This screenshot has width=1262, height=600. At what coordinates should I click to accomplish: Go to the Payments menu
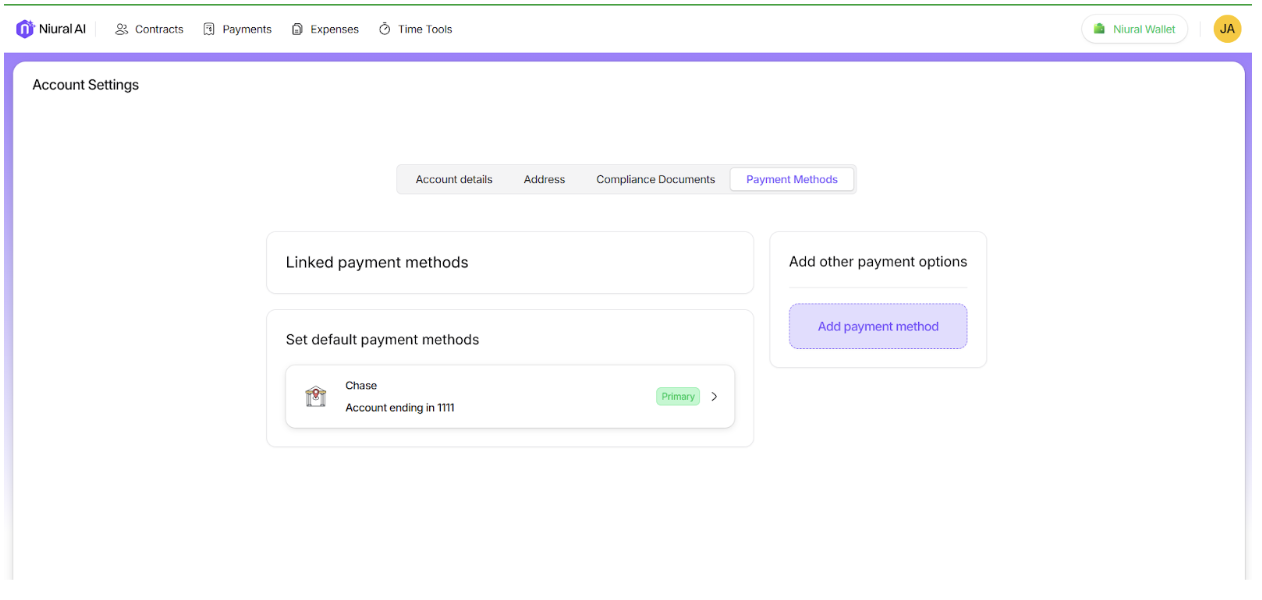247,29
